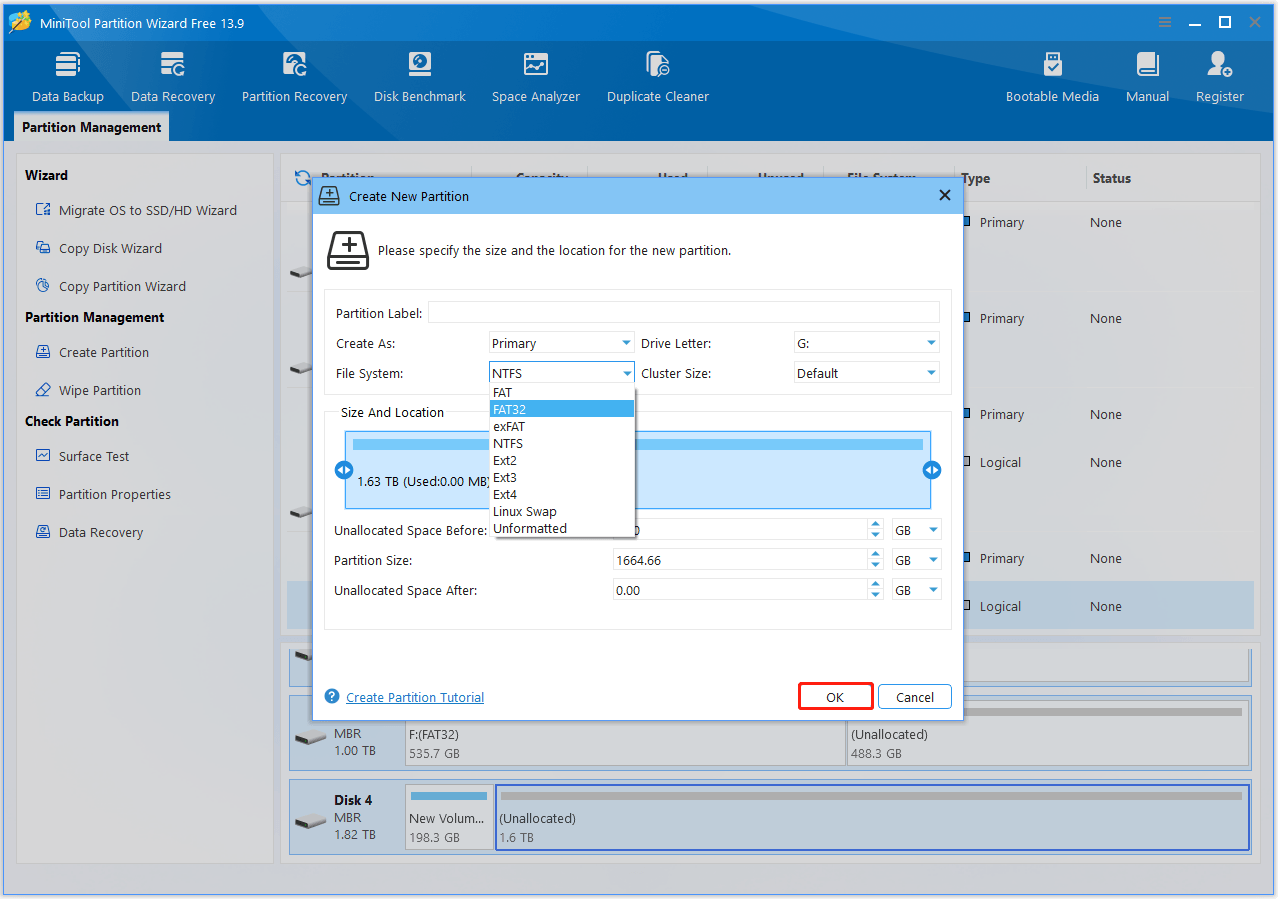Screen dimensions: 1278x899
Task: Switch to Partition Management tab
Action: pos(91,127)
